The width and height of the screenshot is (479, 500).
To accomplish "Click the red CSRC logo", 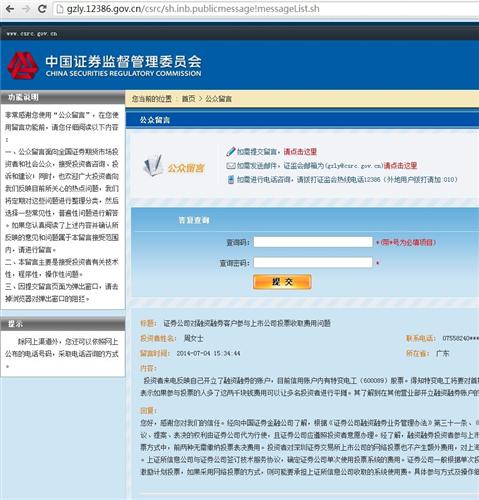I will pos(22,65).
